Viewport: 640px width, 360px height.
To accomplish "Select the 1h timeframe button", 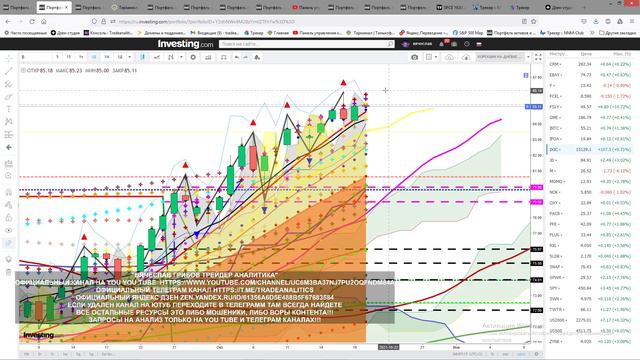I will (81, 57).
